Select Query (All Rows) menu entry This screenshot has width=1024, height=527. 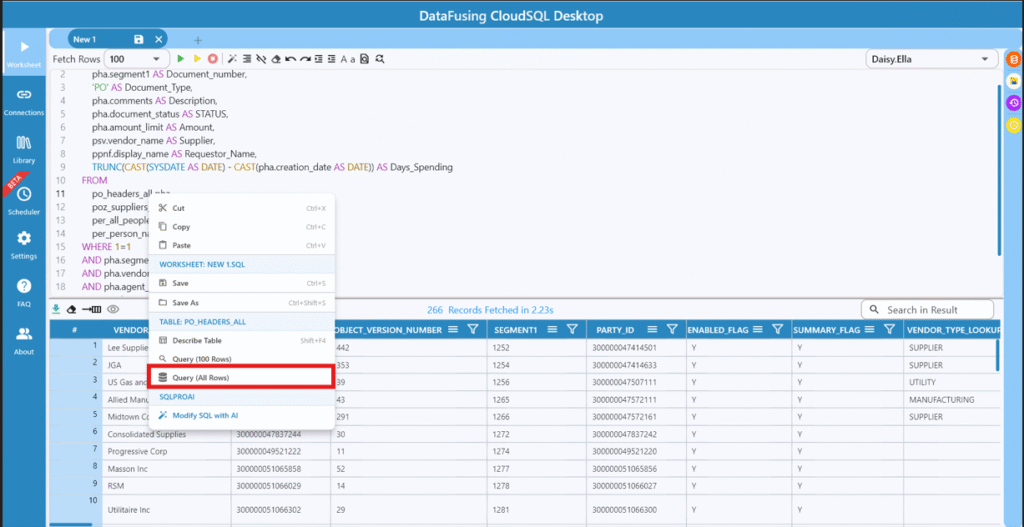tap(242, 377)
